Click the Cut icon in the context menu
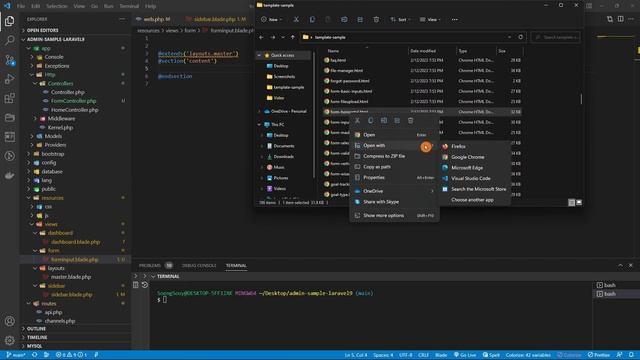This screenshot has width=640, height=360. point(358,121)
